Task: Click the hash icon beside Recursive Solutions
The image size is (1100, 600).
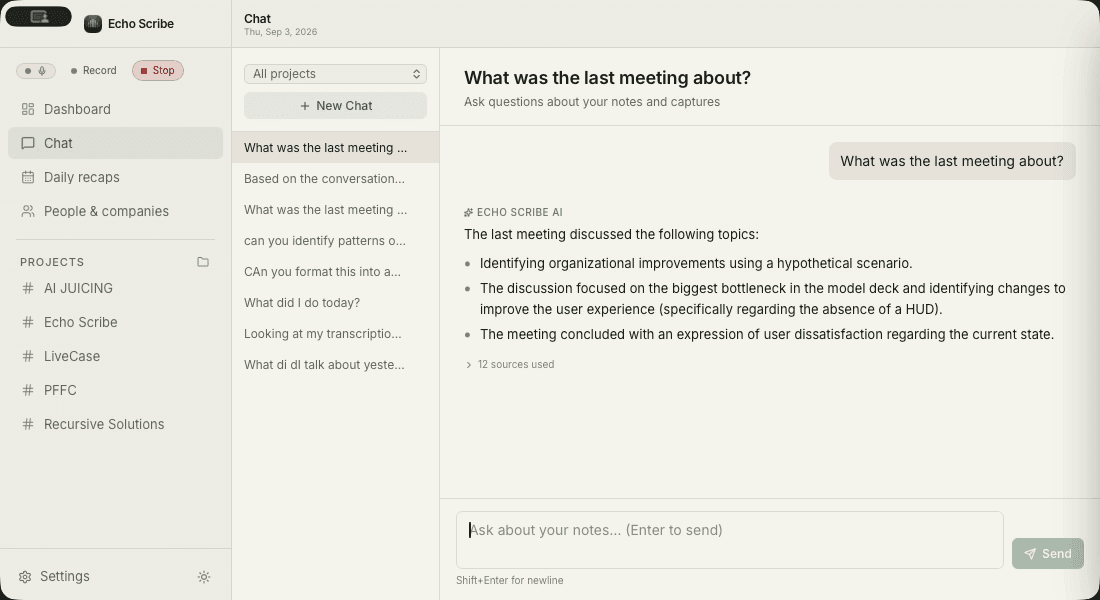Action: [x=28, y=425]
